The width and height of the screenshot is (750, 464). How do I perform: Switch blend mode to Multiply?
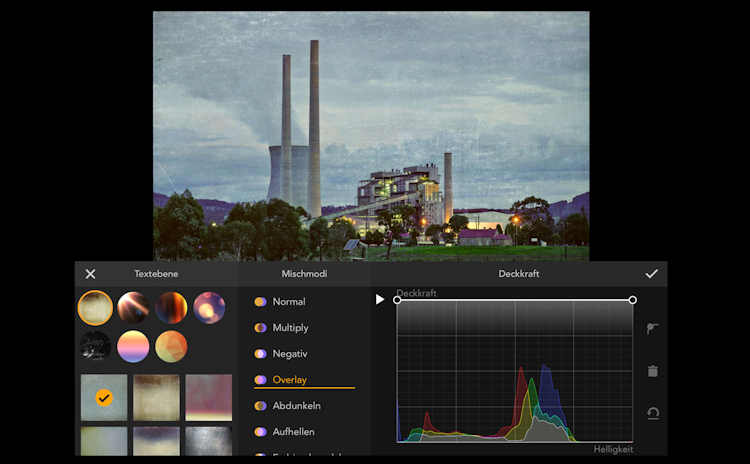[290, 327]
